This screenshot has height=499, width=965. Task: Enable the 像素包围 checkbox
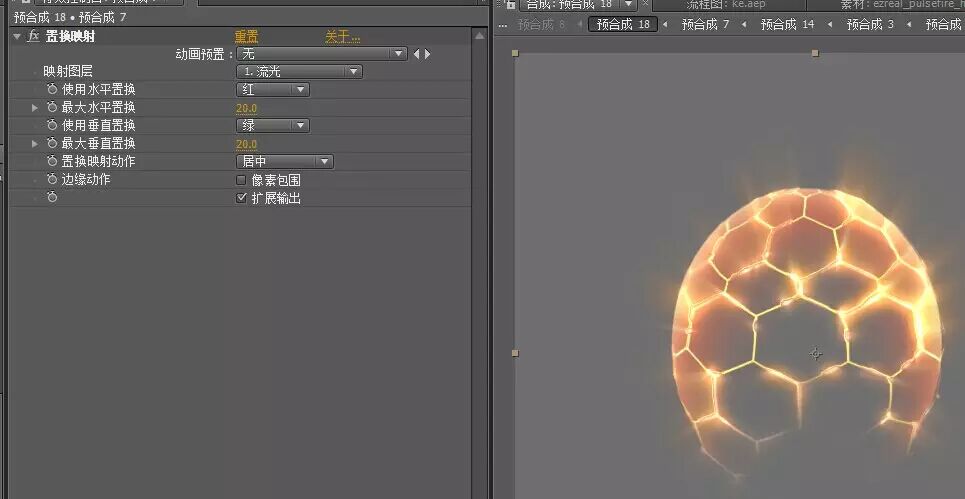tap(241, 180)
